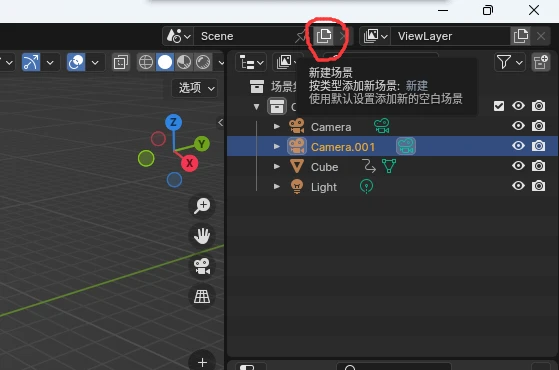Add a new ViewLayer with its copy icon
The image size is (559, 370).
(520, 36)
